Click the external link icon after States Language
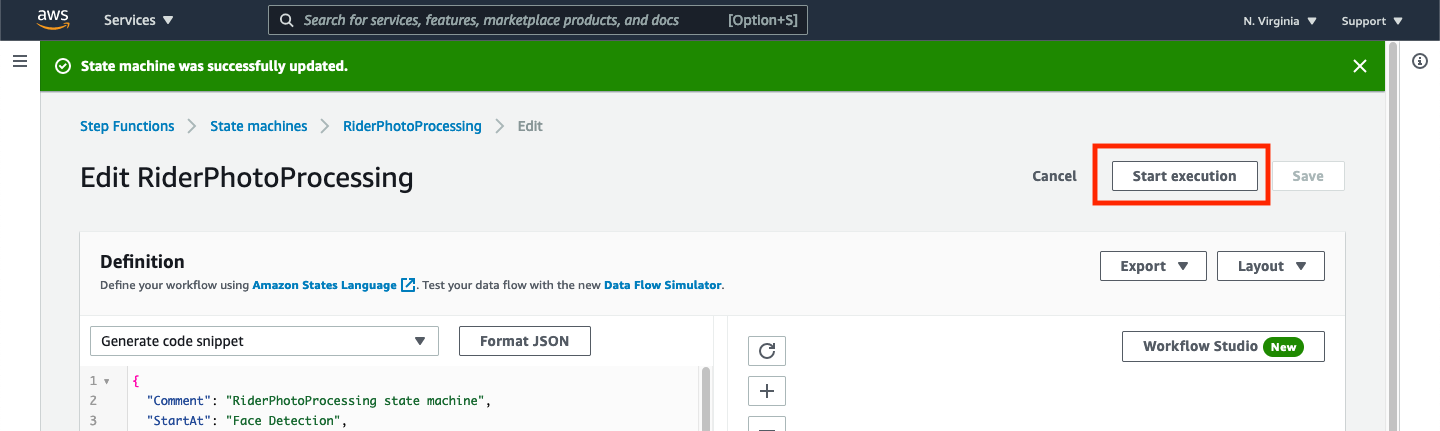1440x431 pixels. [x=408, y=285]
